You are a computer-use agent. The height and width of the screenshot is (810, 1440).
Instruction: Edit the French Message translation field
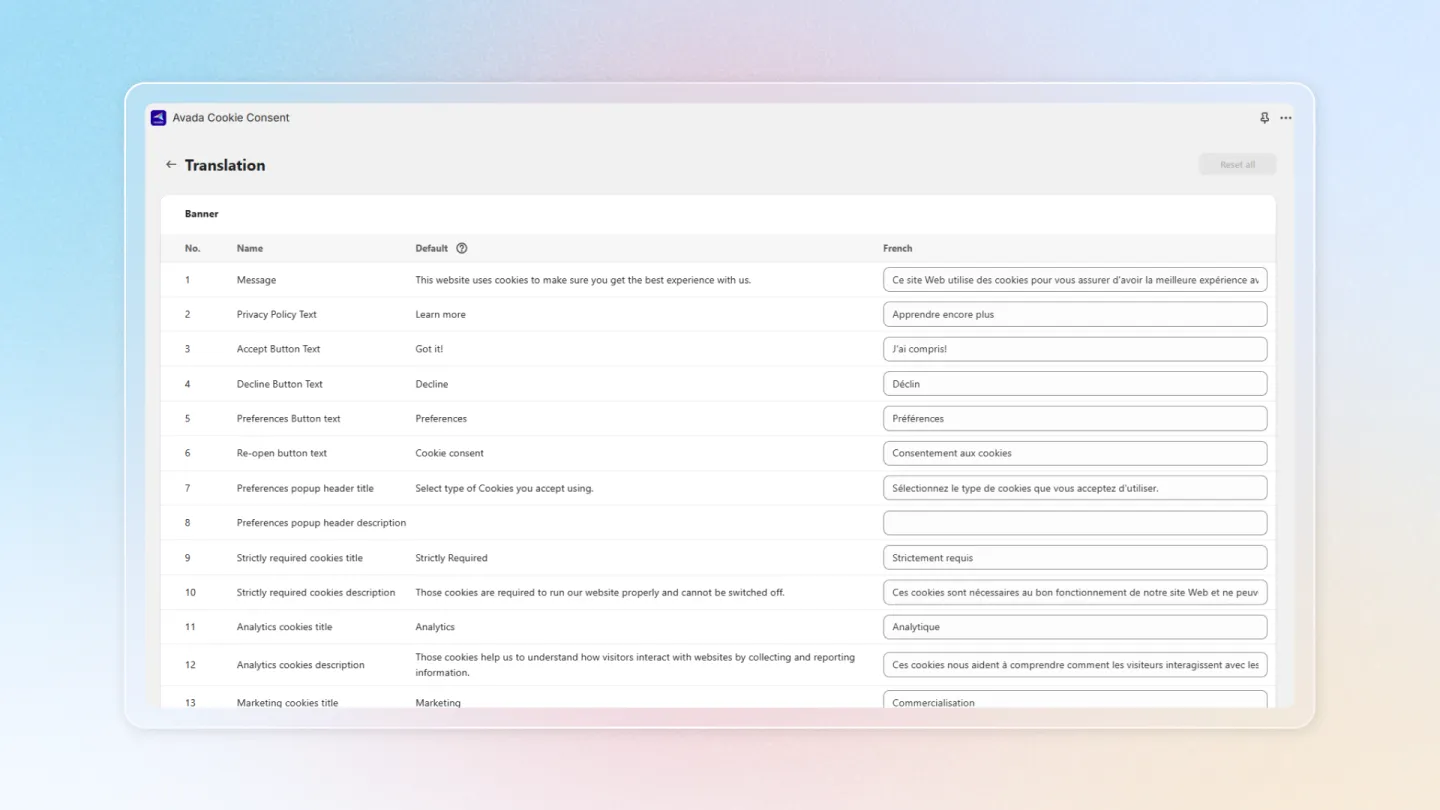tap(1075, 280)
